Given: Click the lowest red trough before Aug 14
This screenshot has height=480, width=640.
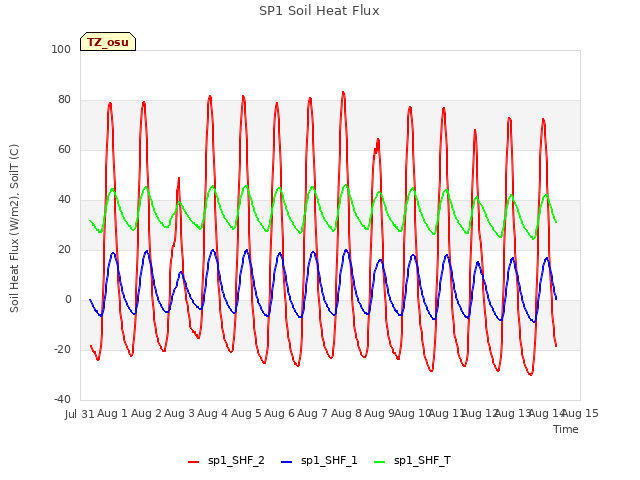Looking at the screenshot, I should click(x=530, y=374).
